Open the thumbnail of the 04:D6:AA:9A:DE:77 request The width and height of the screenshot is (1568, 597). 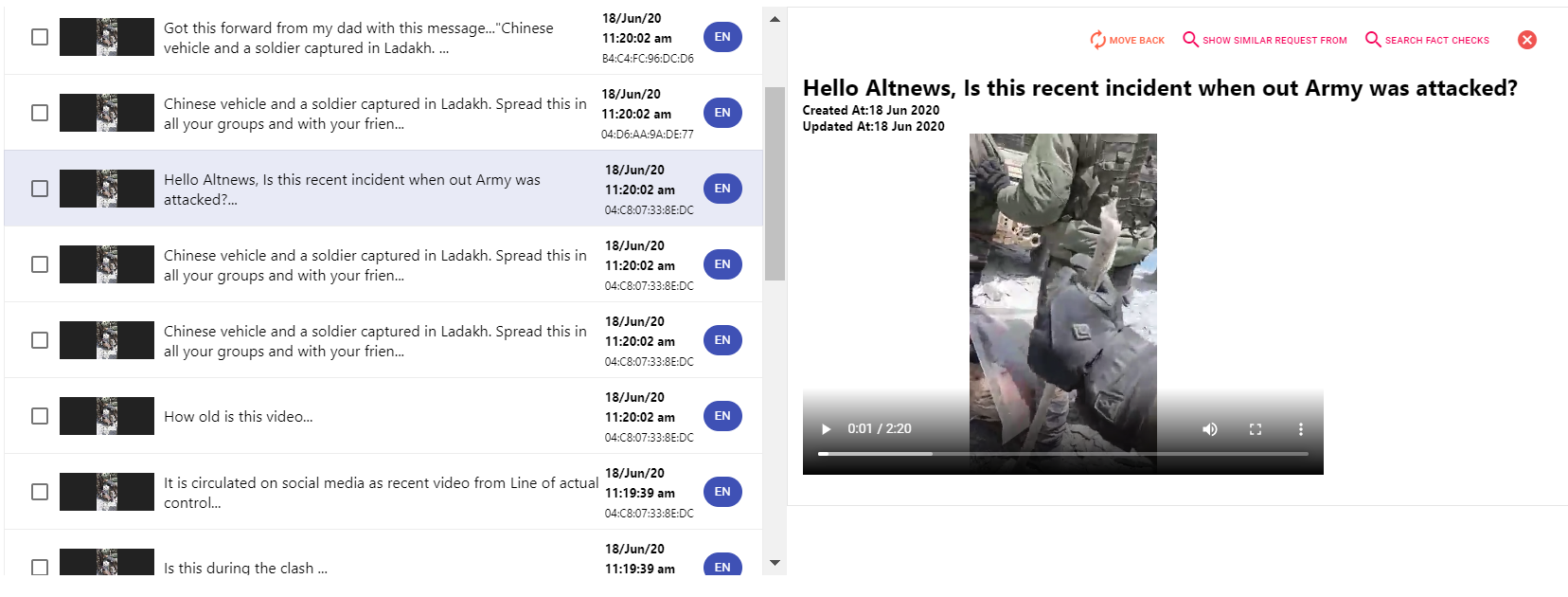click(x=107, y=113)
